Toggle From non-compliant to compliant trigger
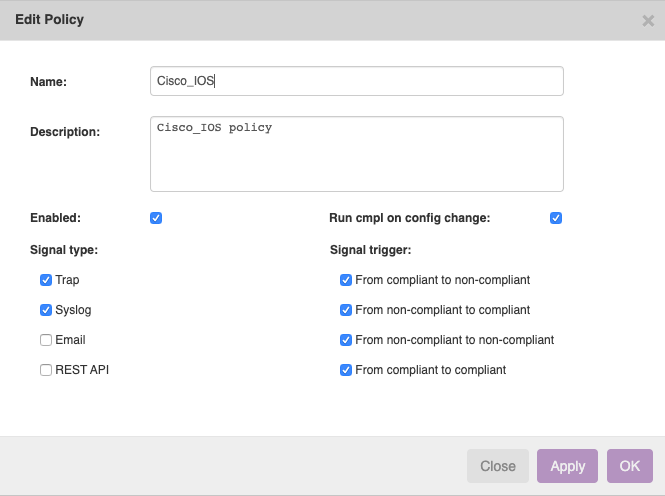Screen dimensions: 665x496 (x=346, y=310)
